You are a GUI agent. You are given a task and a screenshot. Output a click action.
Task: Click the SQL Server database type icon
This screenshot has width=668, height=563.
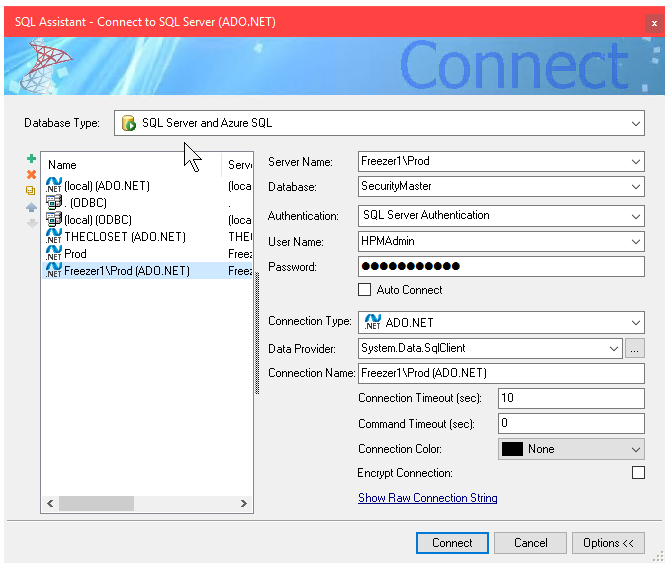pyautogui.click(x=129, y=123)
